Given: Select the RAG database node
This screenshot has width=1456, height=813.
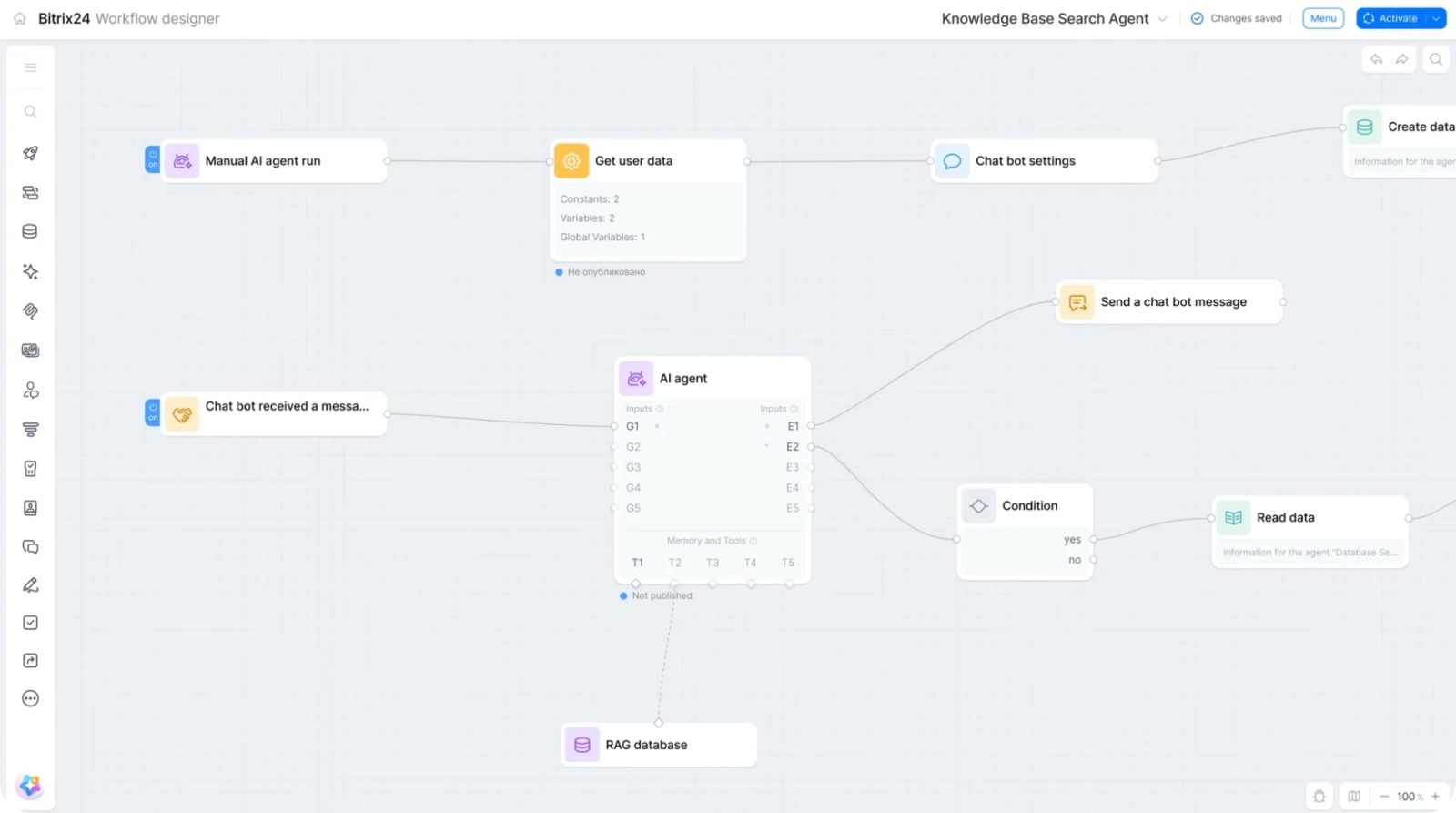Looking at the screenshot, I should pyautogui.click(x=659, y=745).
